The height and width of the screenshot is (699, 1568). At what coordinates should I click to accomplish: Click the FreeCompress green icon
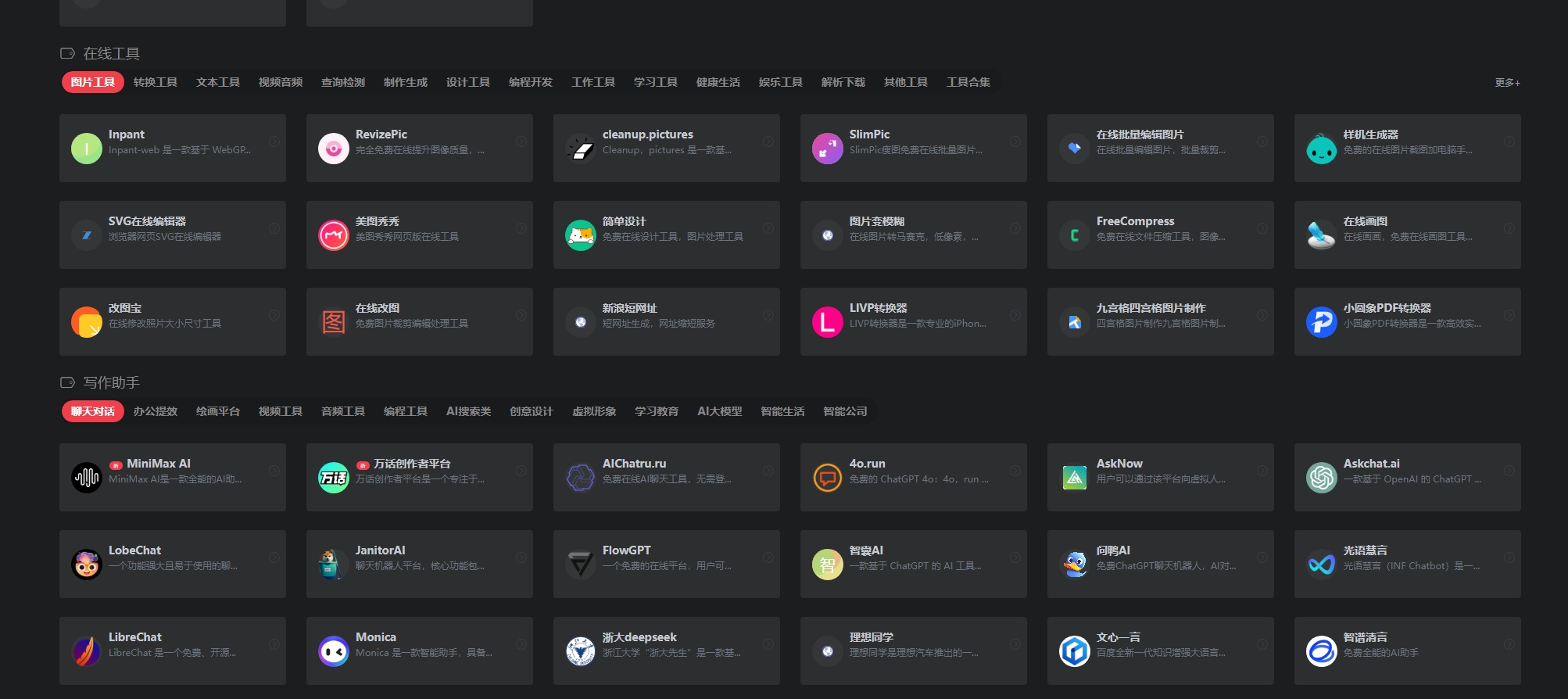pos(1075,235)
